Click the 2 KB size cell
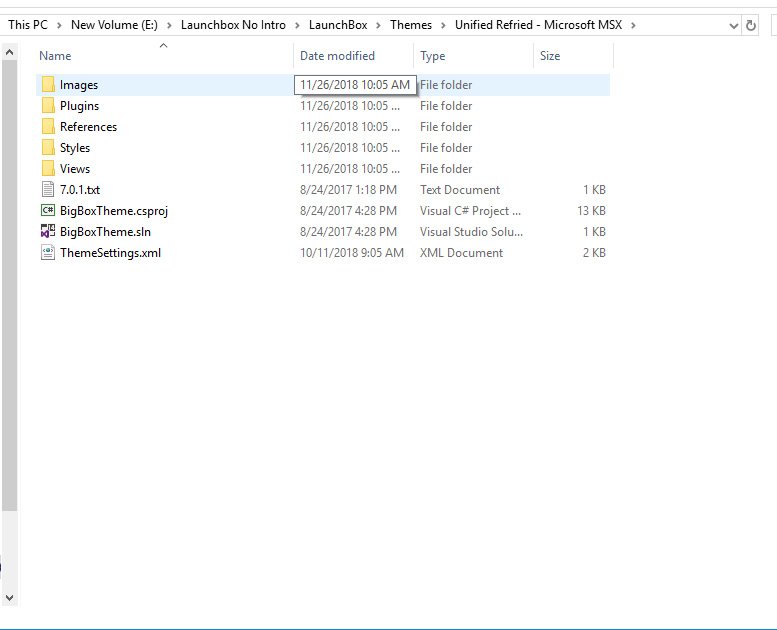The height and width of the screenshot is (630, 777). pyautogui.click(x=594, y=252)
